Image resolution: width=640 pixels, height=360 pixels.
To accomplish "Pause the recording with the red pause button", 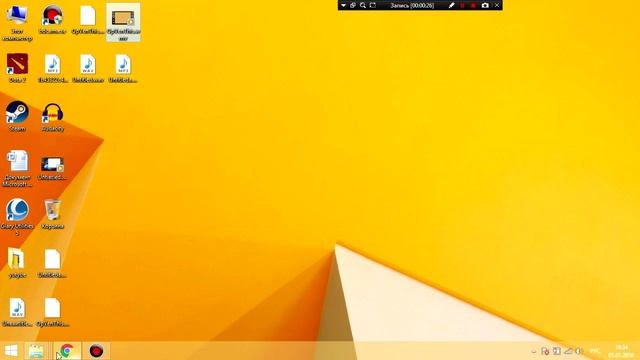I will [462, 5].
